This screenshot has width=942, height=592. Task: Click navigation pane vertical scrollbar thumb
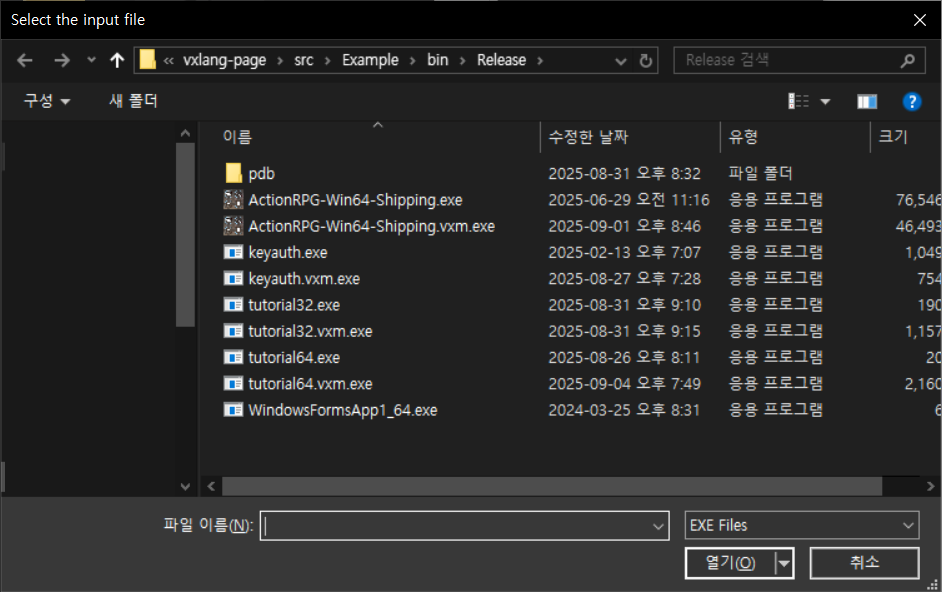coord(185,234)
